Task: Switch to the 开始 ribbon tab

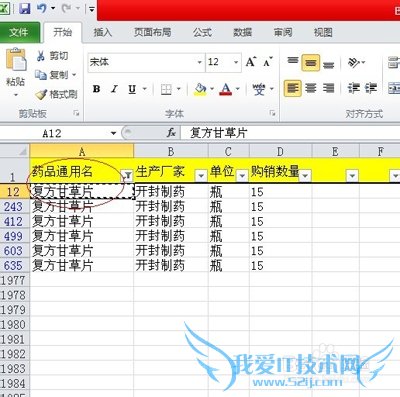Action: 63,32
